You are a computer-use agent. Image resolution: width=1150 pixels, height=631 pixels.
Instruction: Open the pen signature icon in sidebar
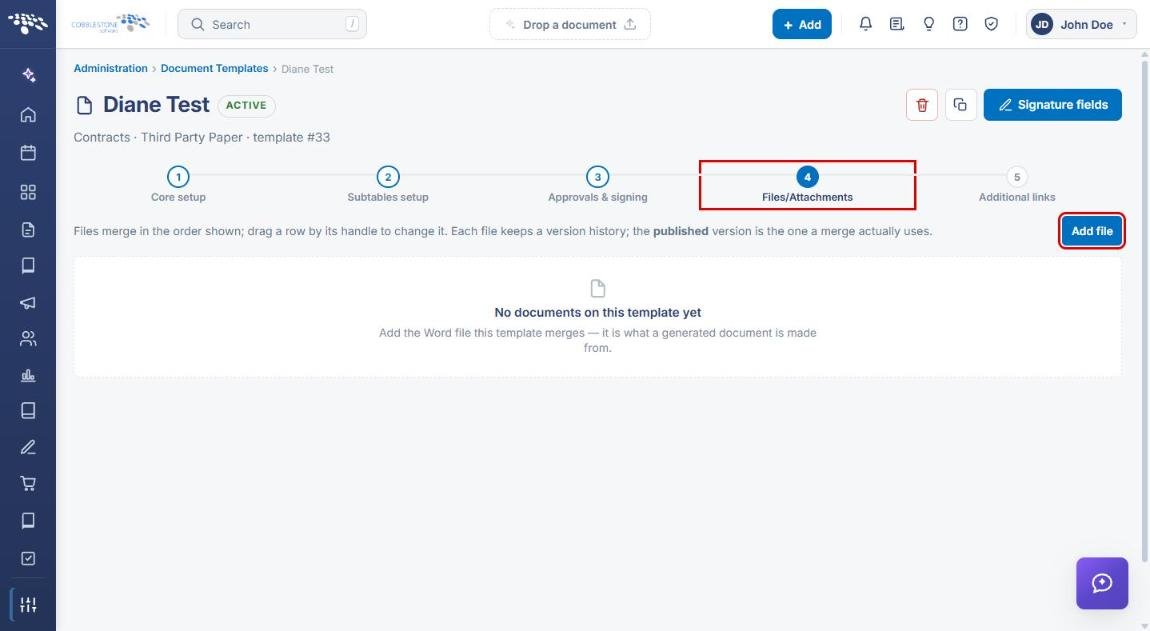(x=28, y=447)
